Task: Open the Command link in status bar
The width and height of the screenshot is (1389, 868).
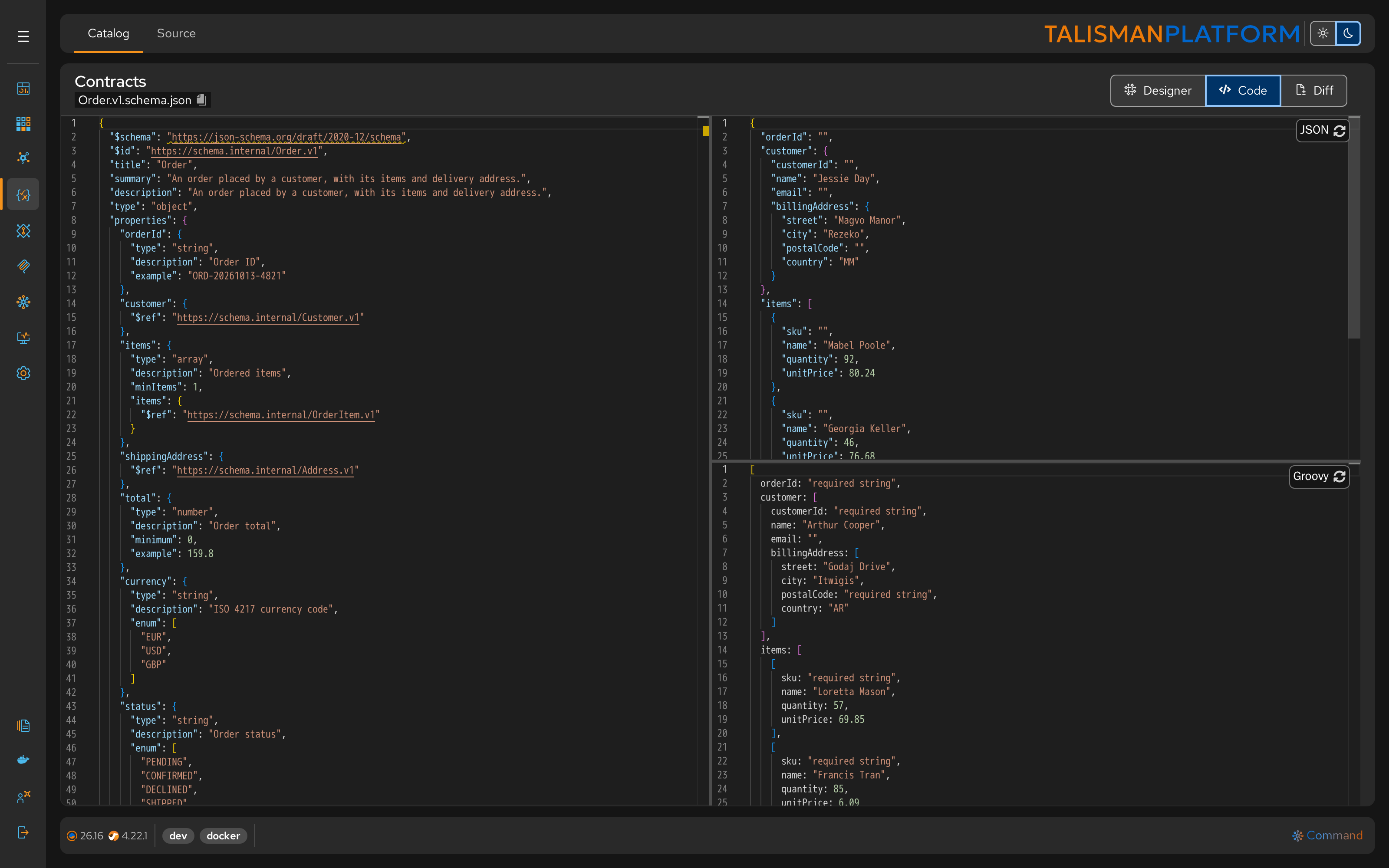Action: 1327,836
